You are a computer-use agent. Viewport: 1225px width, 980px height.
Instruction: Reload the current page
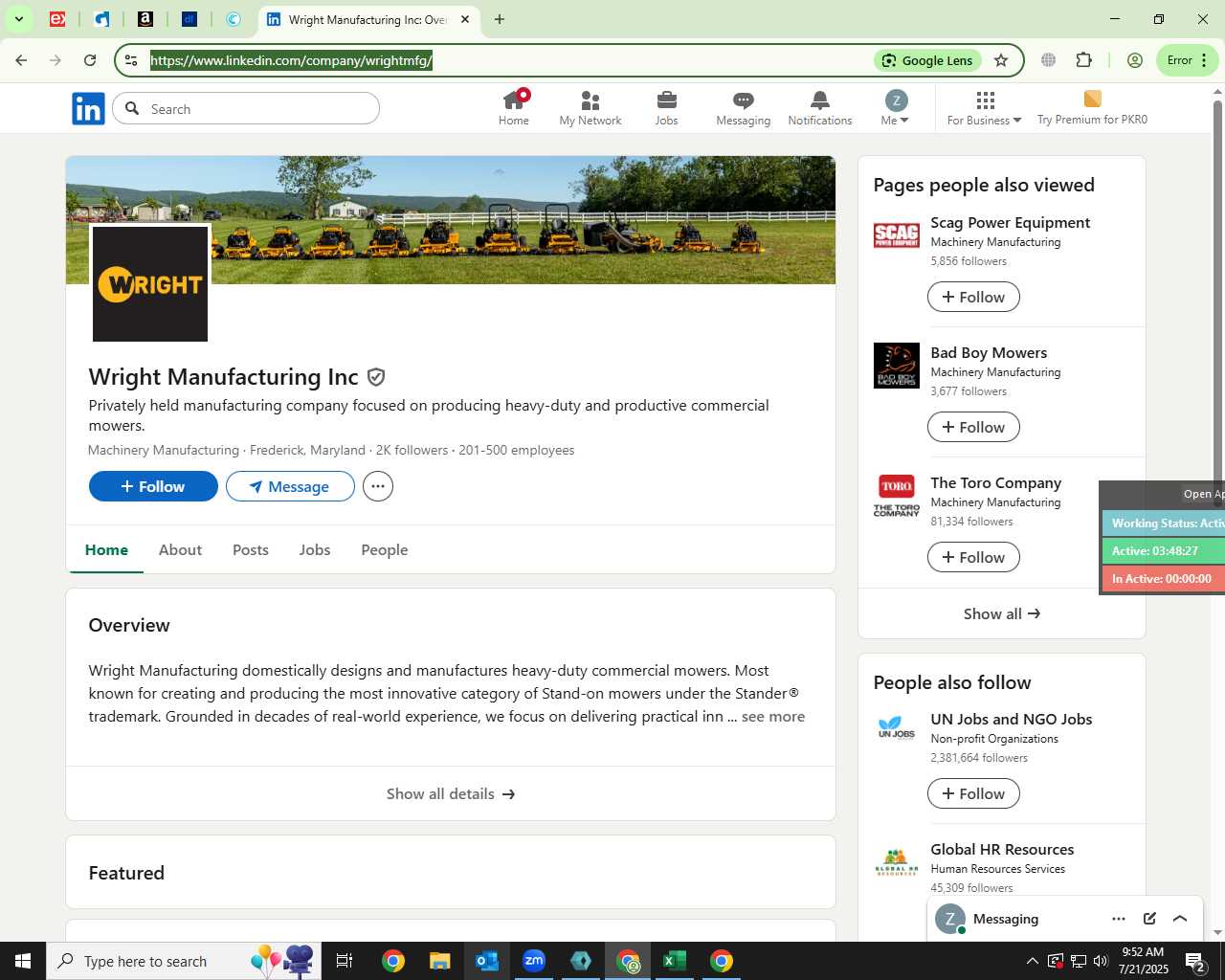(90, 60)
